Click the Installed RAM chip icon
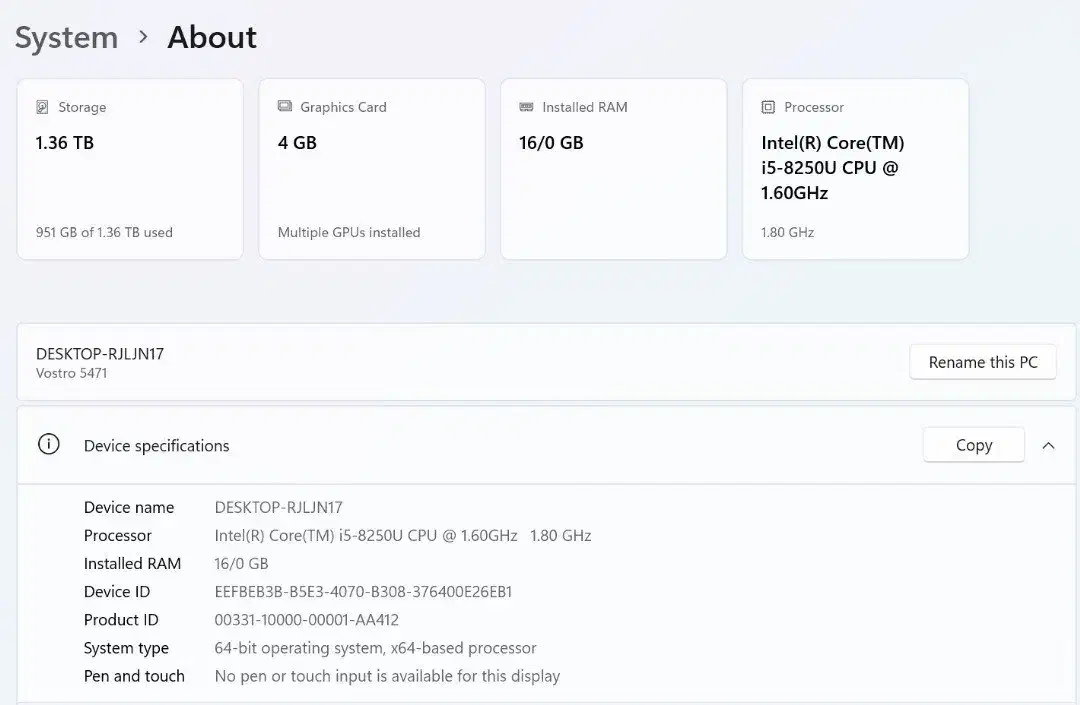The width and height of the screenshot is (1080, 705). [x=526, y=107]
